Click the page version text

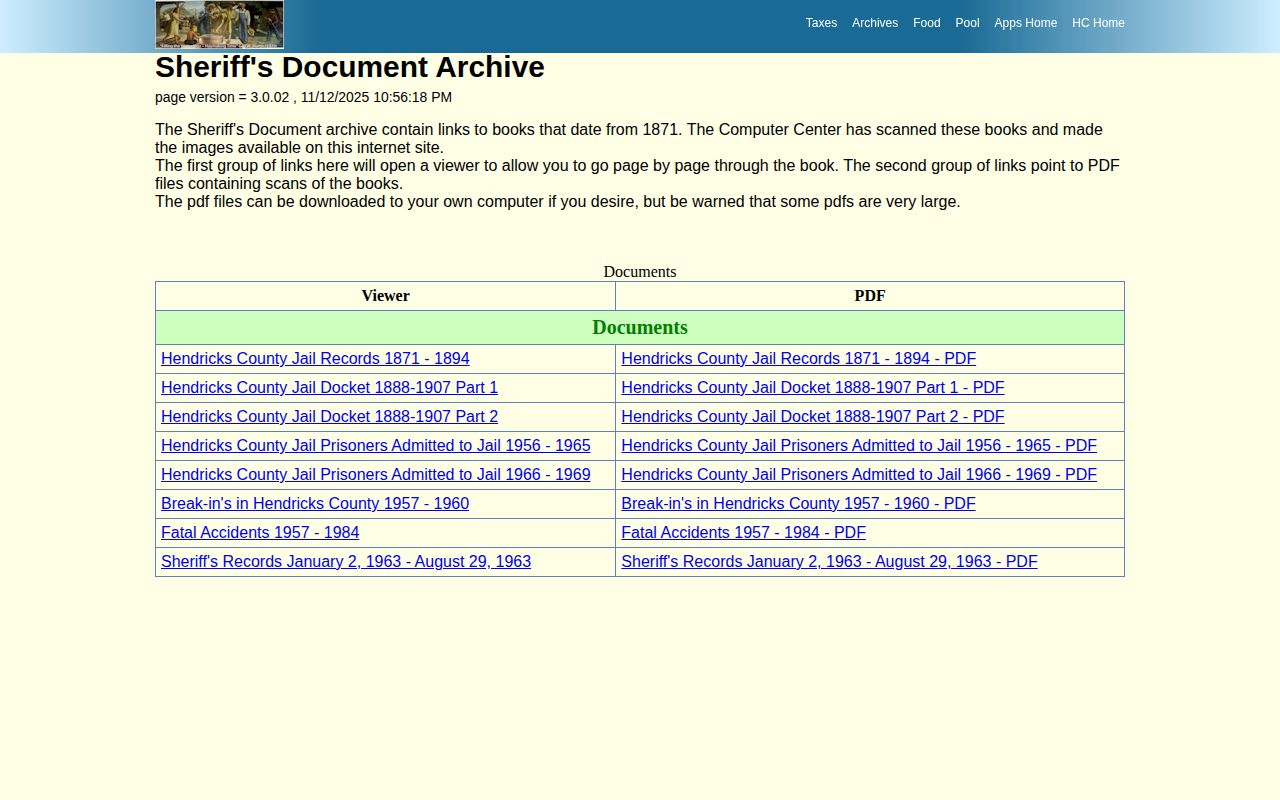303,97
